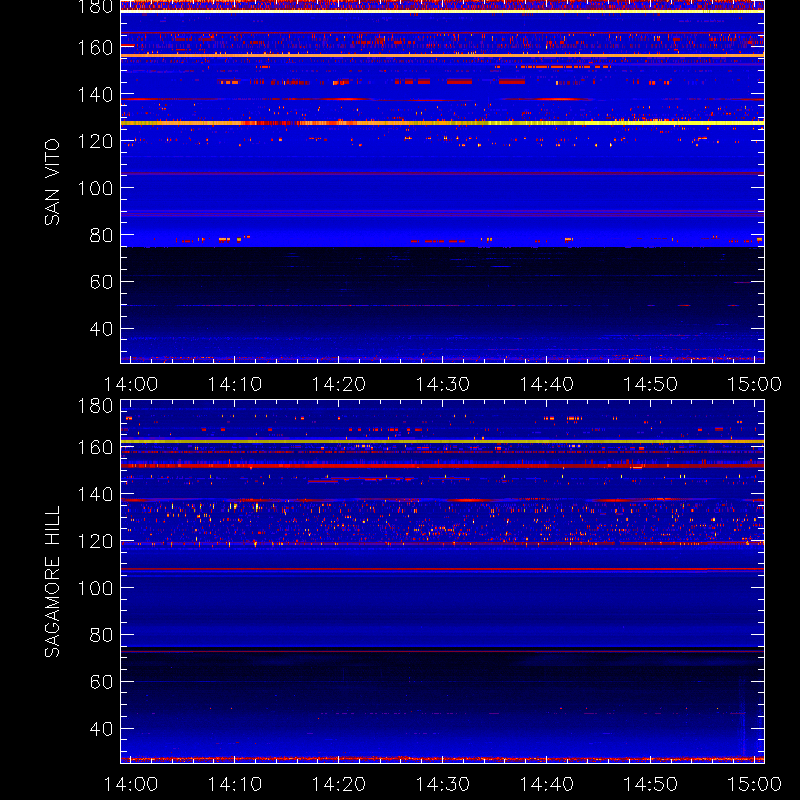Click the thick red band near 152 in Sagamore Hill
Image resolution: width=800 pixels, height=800 pixels.
(442, 466)
